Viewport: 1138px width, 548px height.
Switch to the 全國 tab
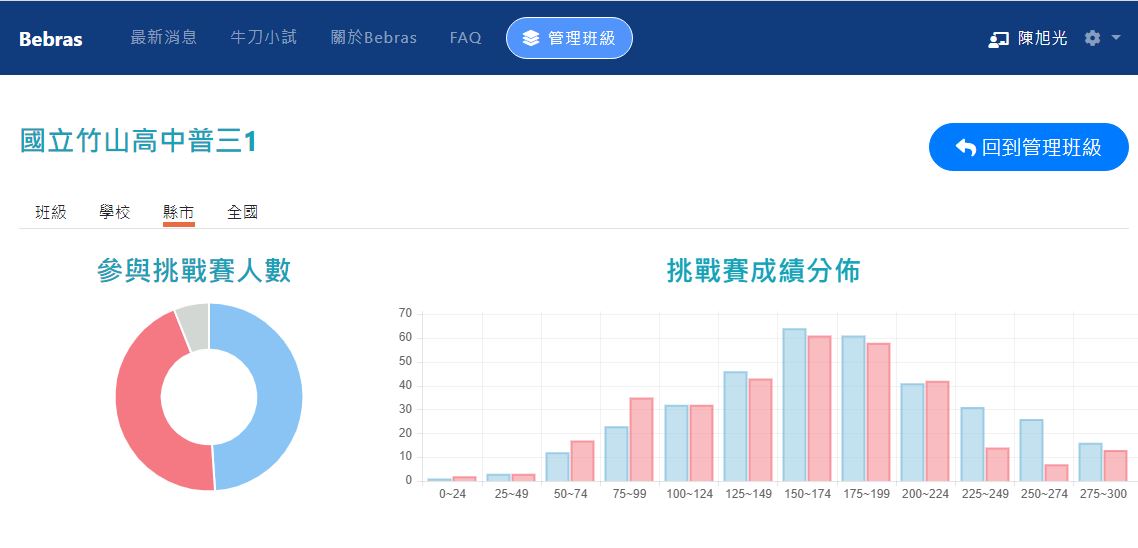tap(242, 213)
